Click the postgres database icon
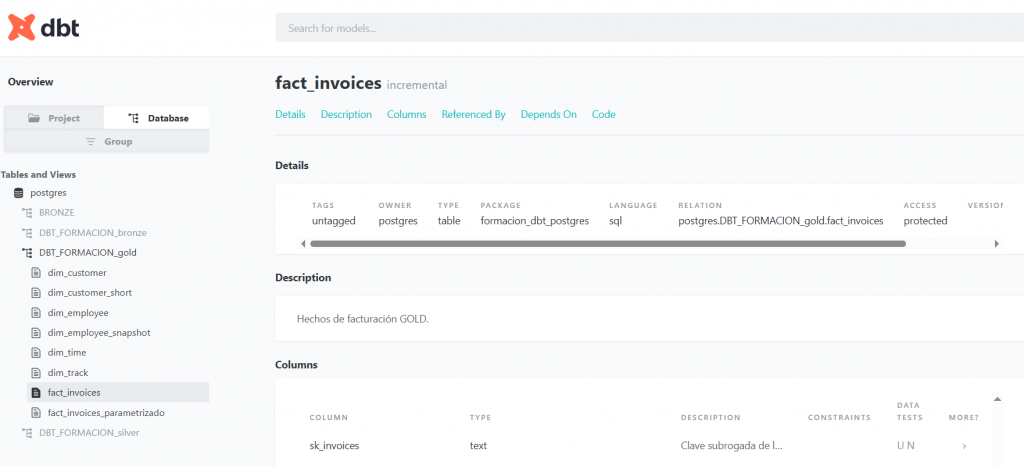The width and height of the screenshot is (1024, 466). 18,192
